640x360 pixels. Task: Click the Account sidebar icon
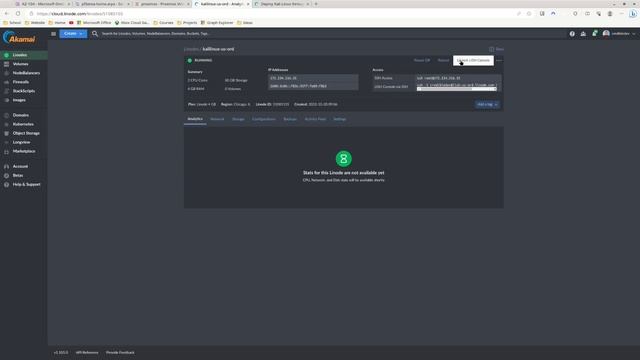(6, 167)
